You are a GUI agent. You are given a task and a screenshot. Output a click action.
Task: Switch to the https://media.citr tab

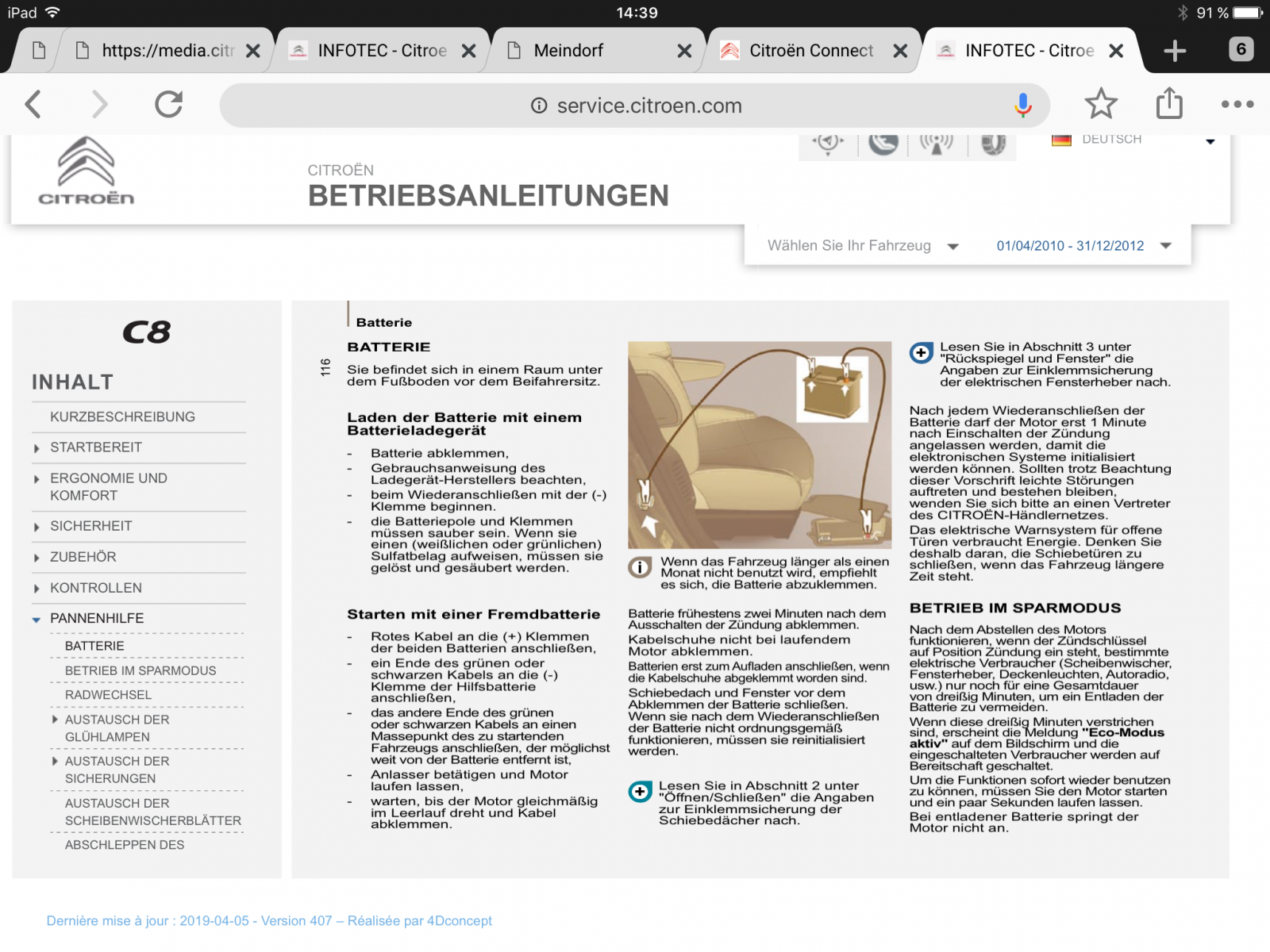[167, 51]
